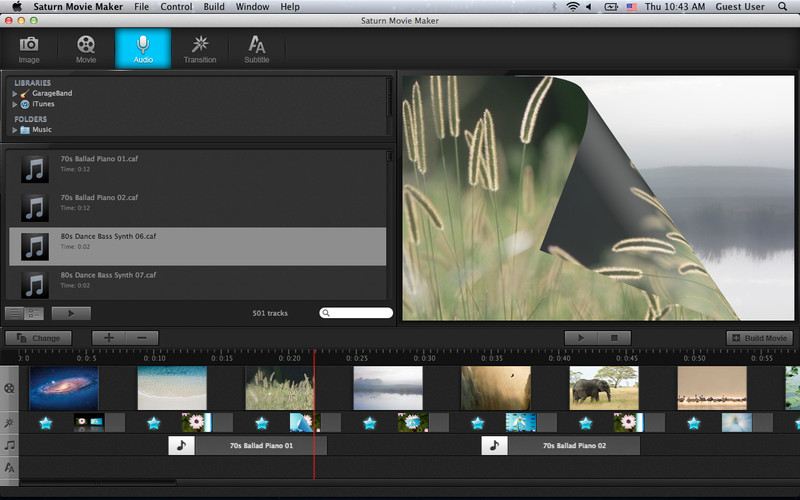Screen dimensions: 800x500
Task: Open the Image media tab
Action: (29, 49)
